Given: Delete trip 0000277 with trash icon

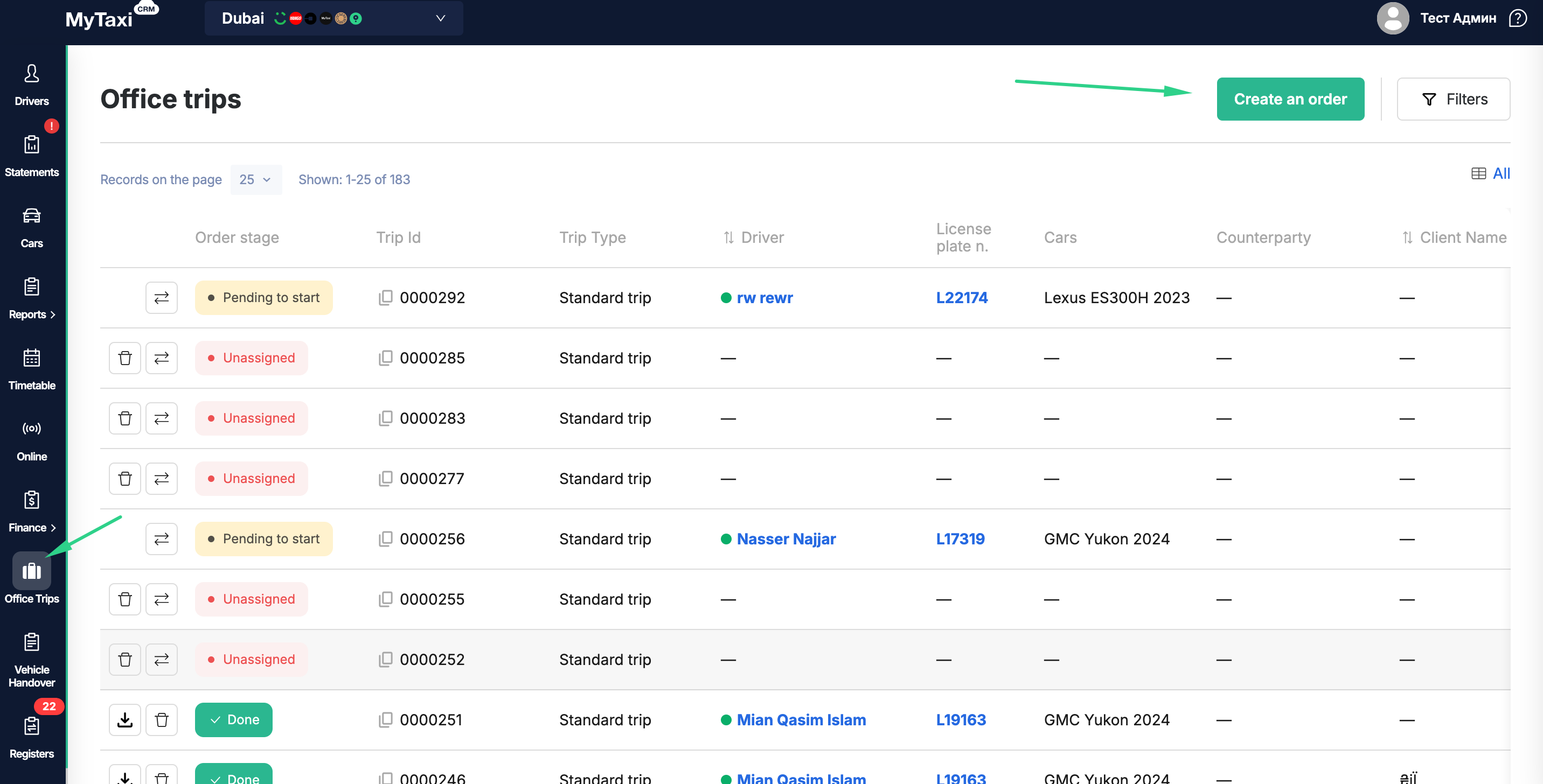Looking at the screenshot, I should (125, 479).
